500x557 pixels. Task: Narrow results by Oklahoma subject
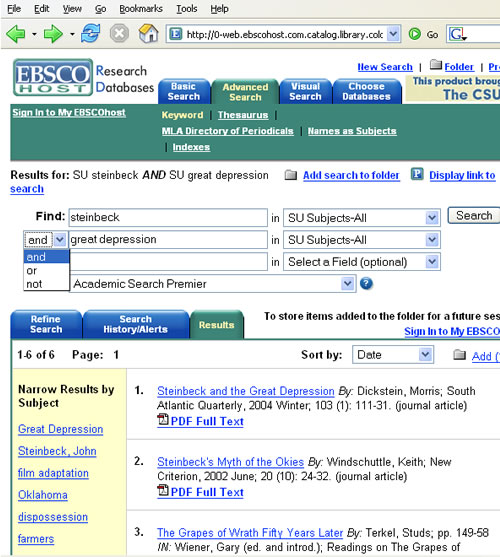click(43, 495)
